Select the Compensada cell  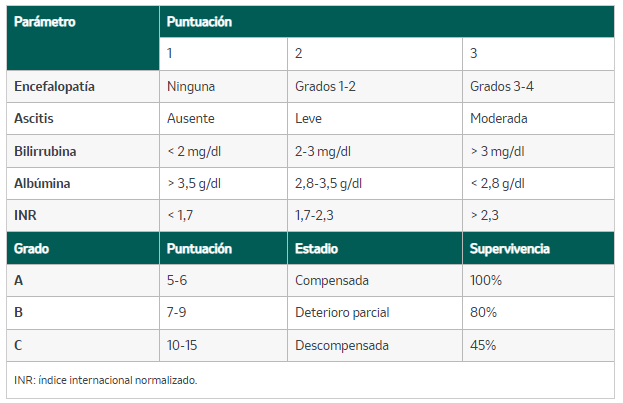coord(375,281)
